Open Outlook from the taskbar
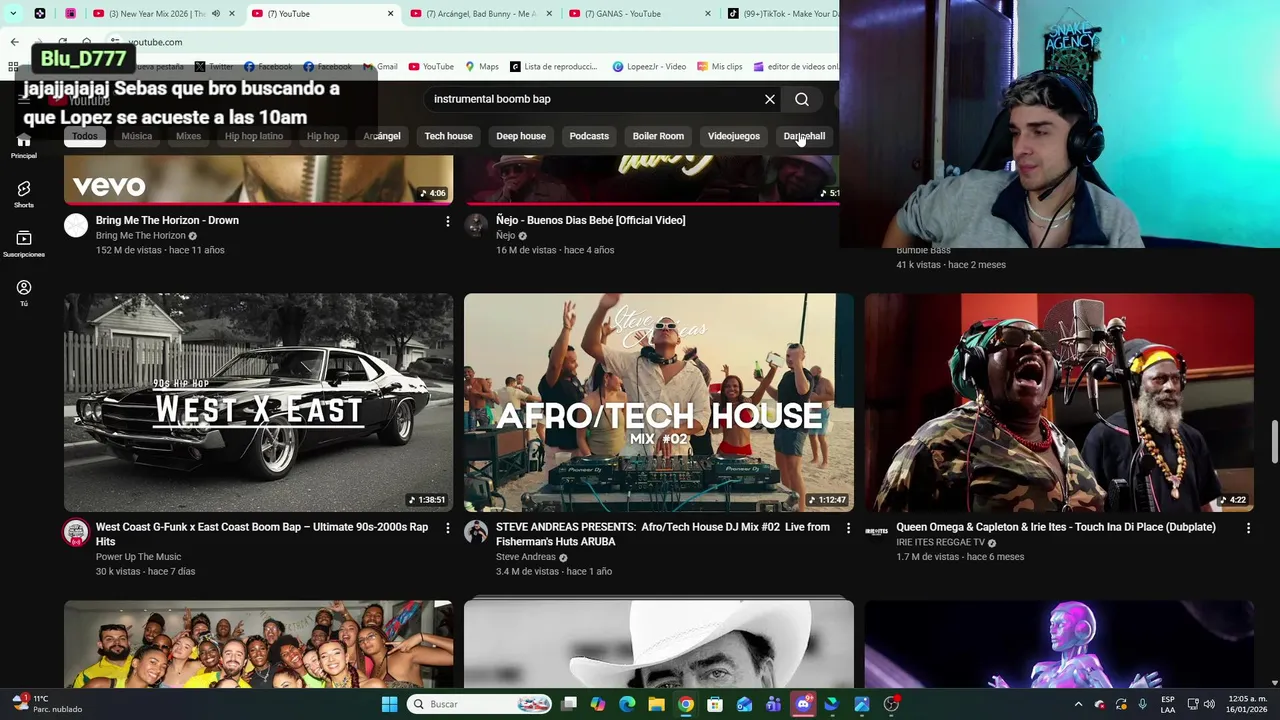Image resolution: width=1280 pixels, height=720 pixels. click(x=744, y=704)
